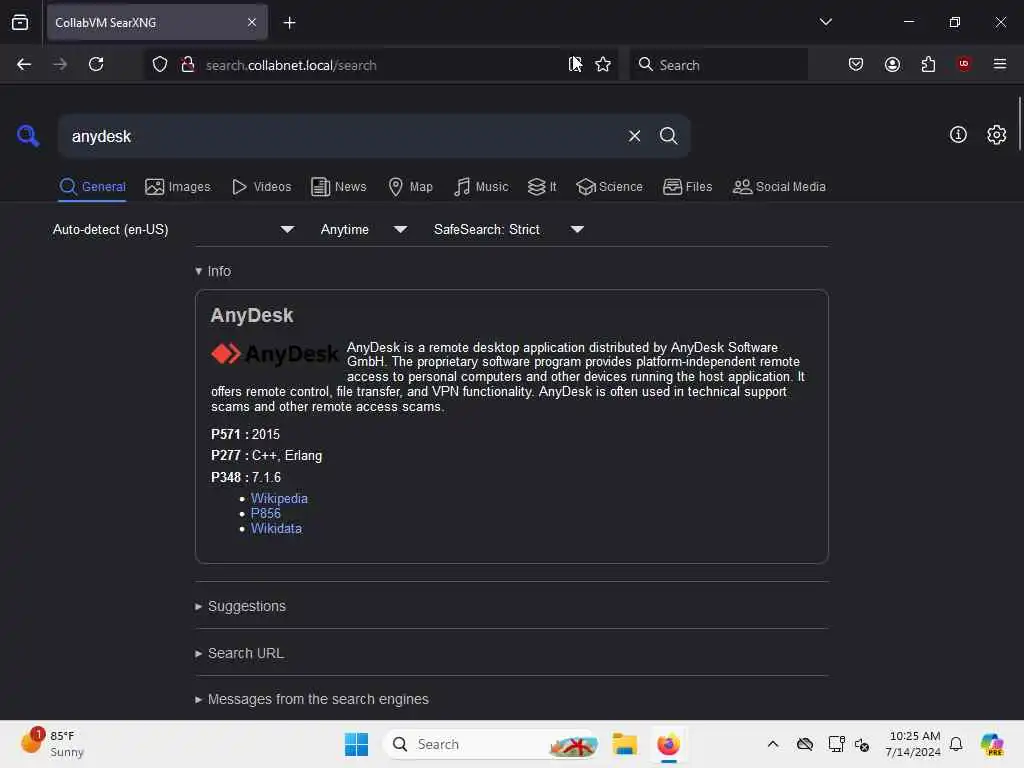The height and width of the screenshot is (768, 1024).
Task: Click the P571 : 2015 row
Action: tap(246, 434)
